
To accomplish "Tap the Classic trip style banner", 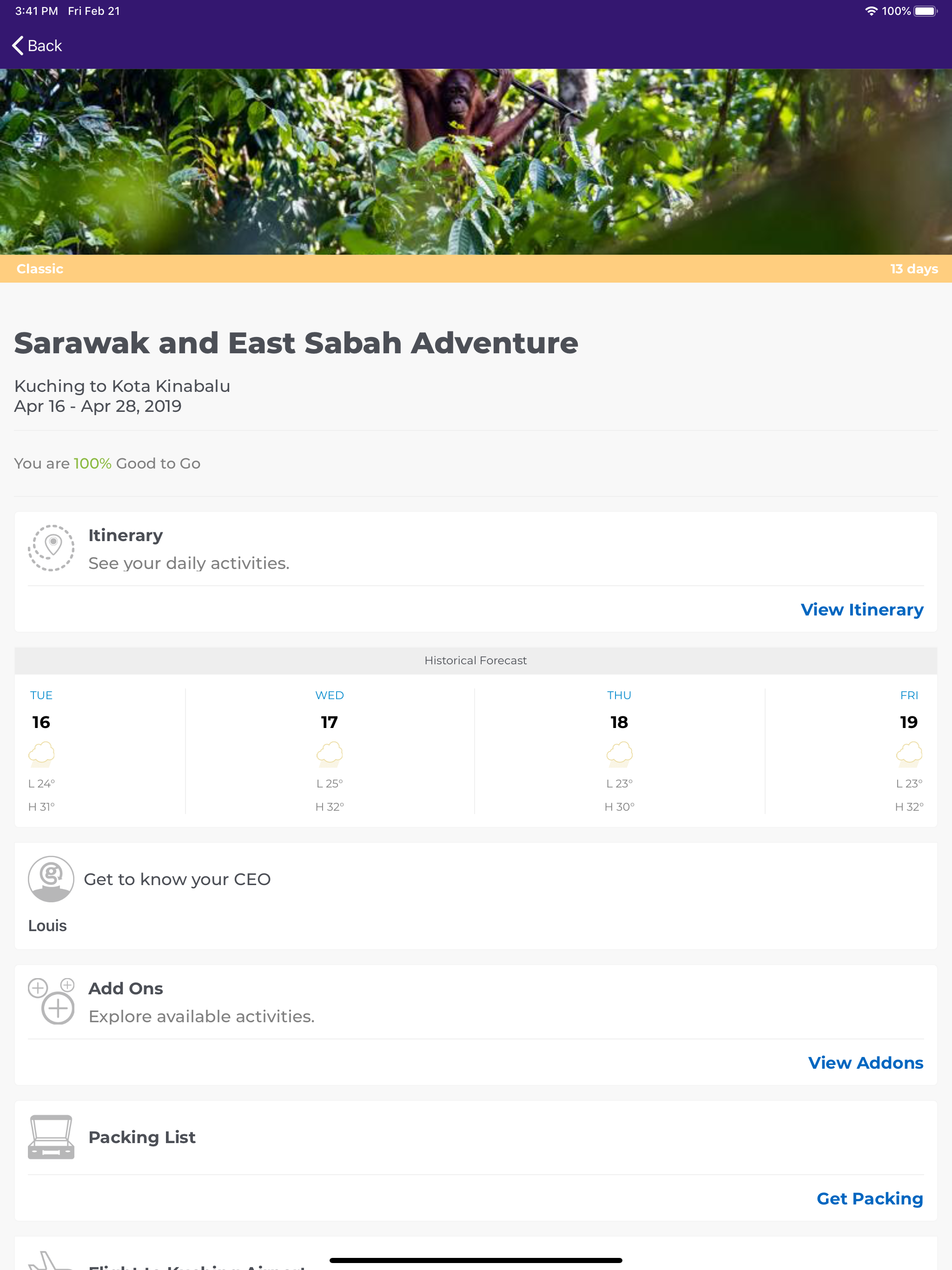I will click(x=40, y=269).
